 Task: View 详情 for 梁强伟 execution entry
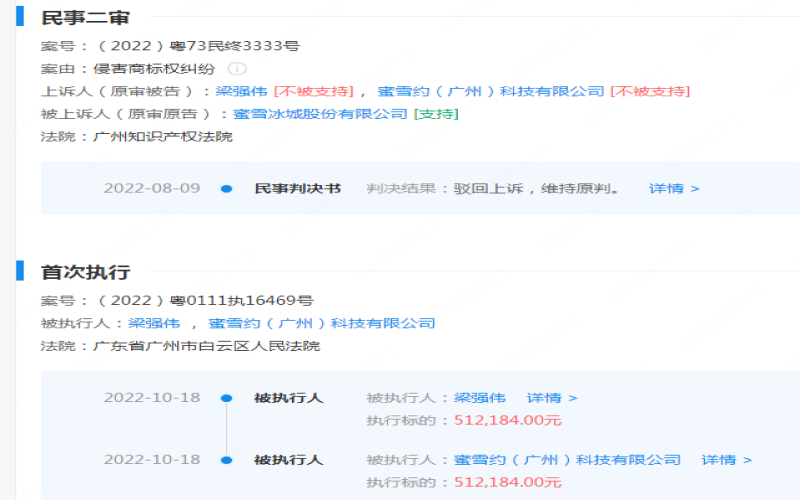pyautogui.click(x=552, y=397)
